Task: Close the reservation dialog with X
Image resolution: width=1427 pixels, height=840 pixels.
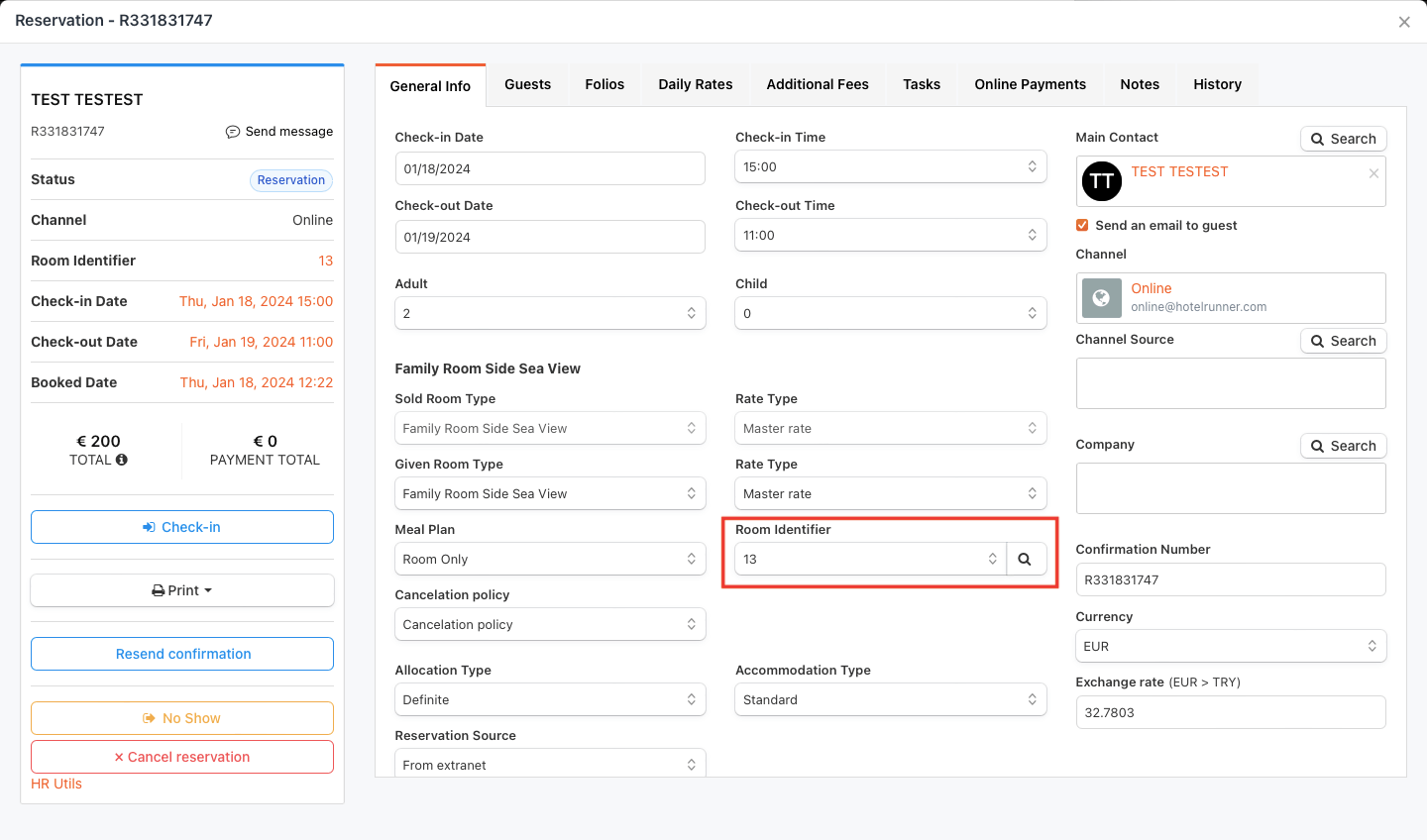Action: click(x=1403, y=22)
